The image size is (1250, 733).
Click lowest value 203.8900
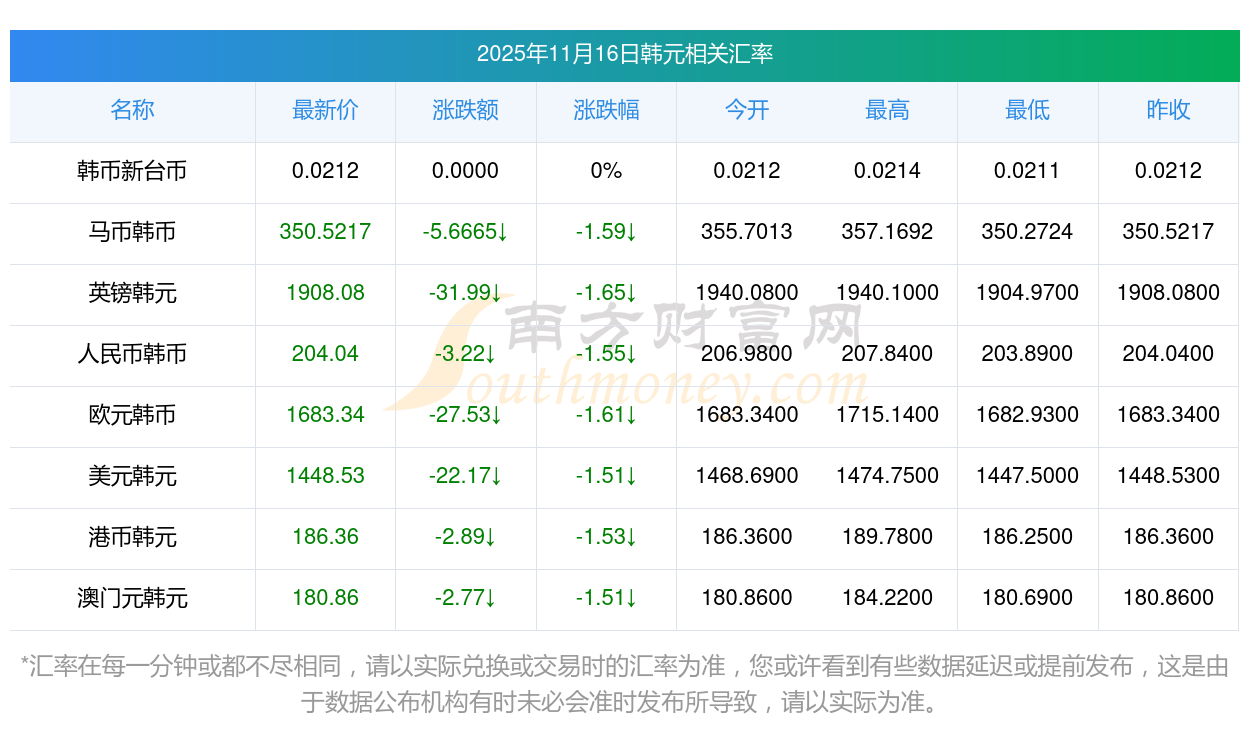pos(1028,354)
